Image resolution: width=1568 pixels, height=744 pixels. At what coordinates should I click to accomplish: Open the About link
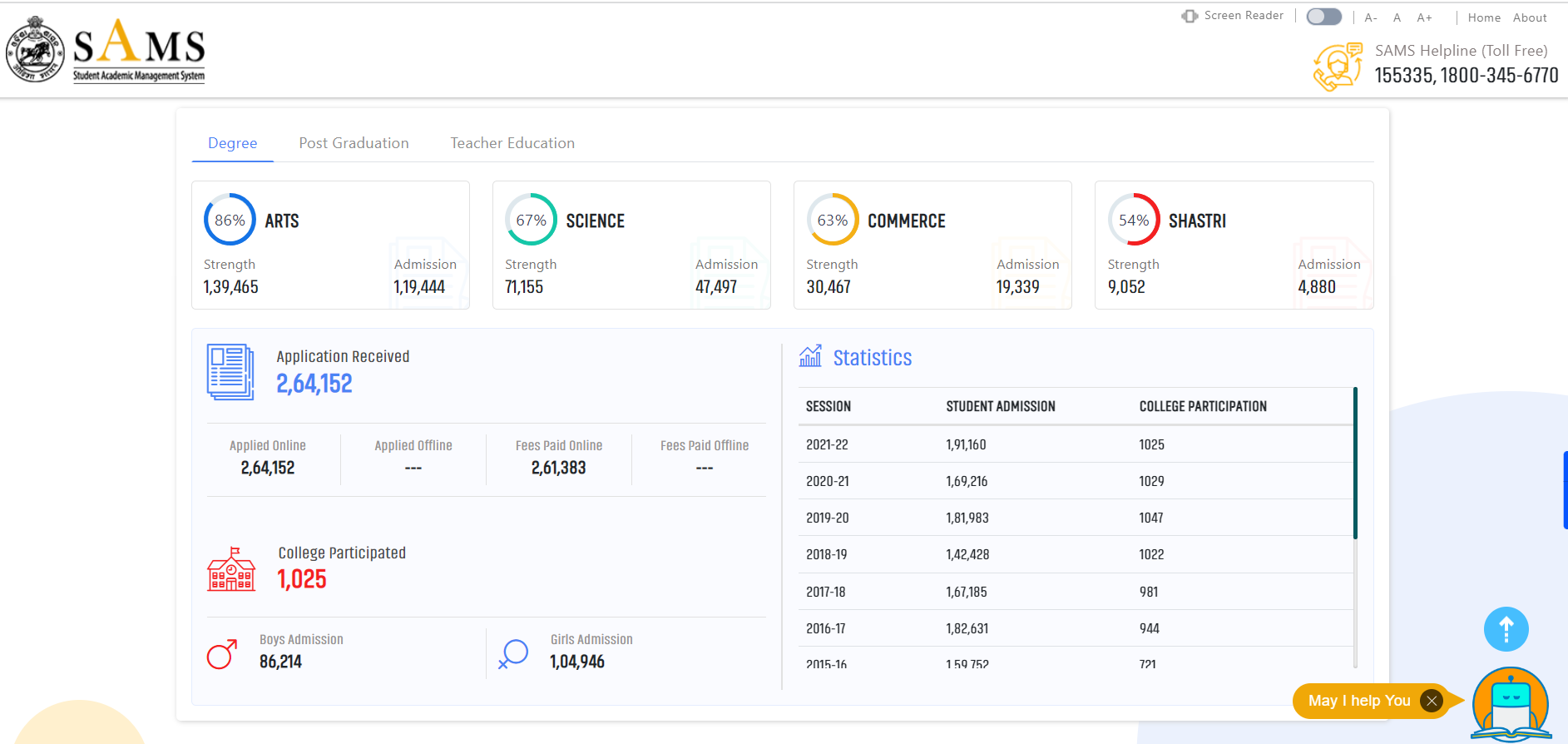pyautogui.click(x=1529, y=17)
